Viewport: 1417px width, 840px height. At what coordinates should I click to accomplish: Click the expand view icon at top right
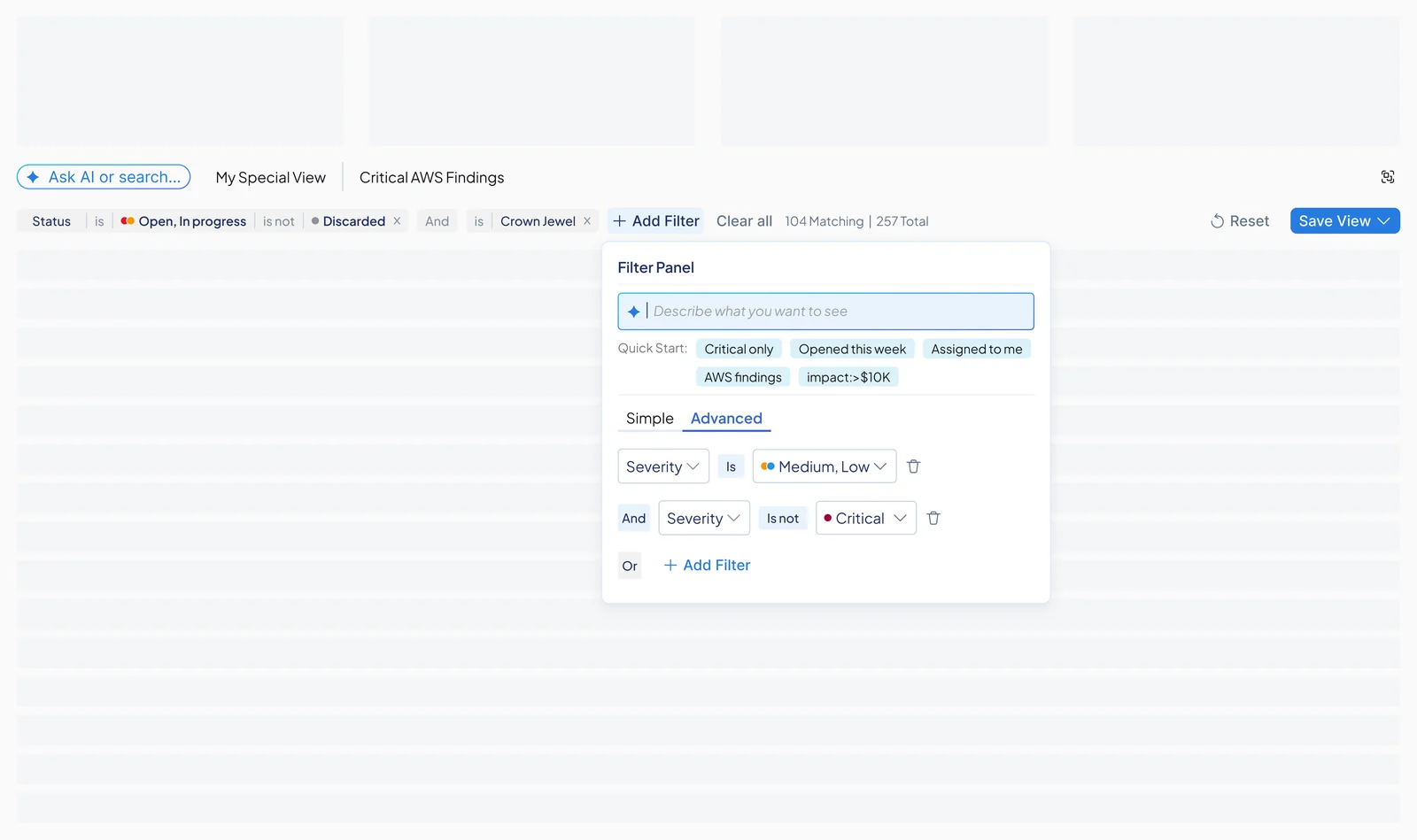[x=1388, y=177]
